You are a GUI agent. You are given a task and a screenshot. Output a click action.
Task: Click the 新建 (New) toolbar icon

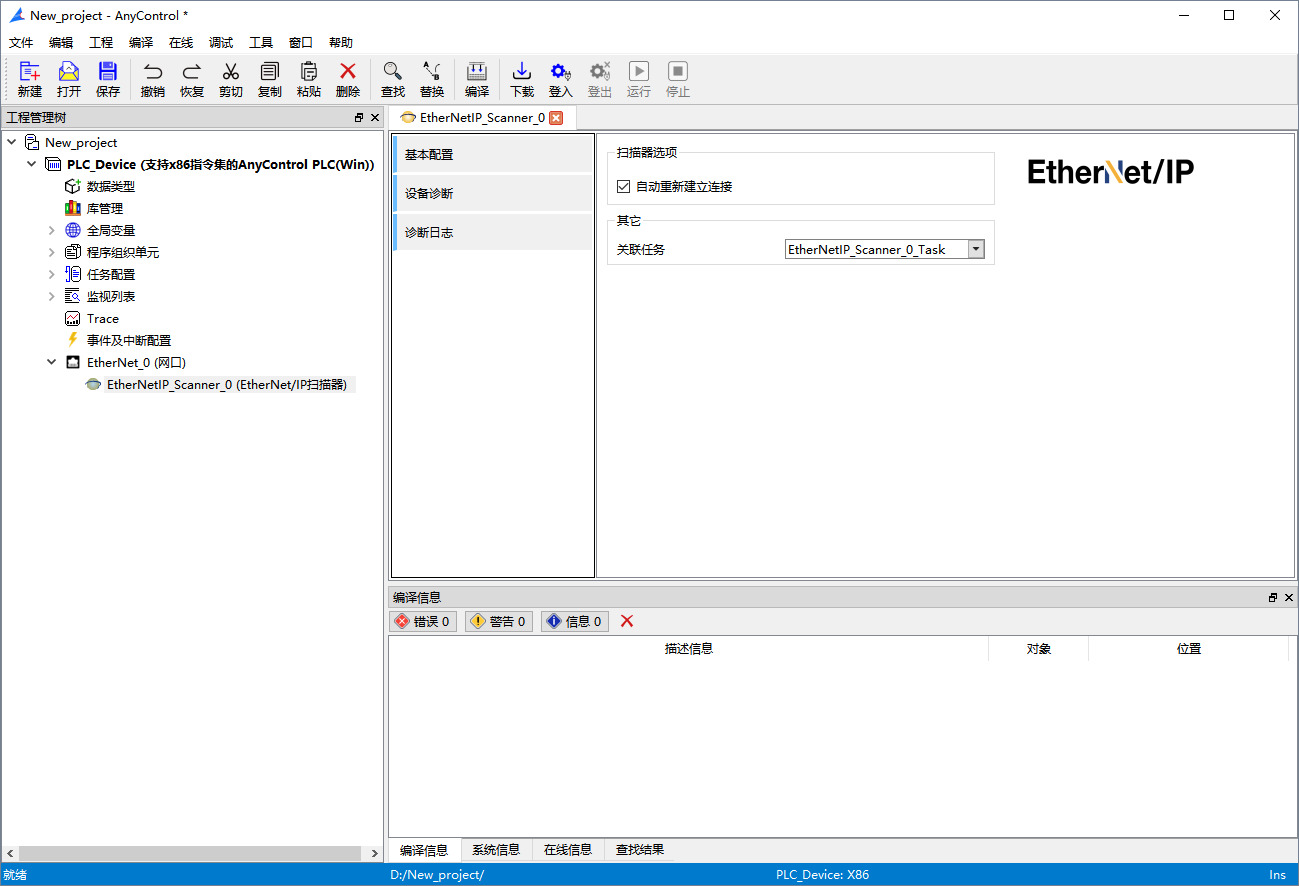(30, 79)
